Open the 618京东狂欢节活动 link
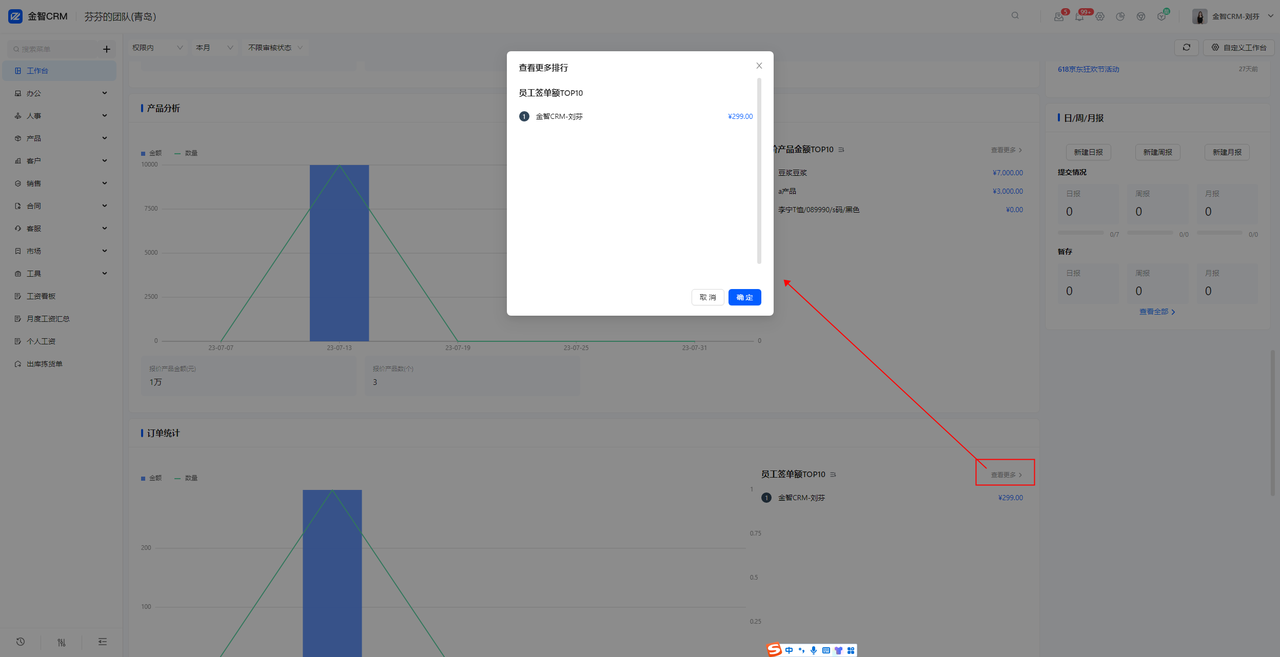The width and height of the screenshot is (1280, 657). (x=1089, y=69)
